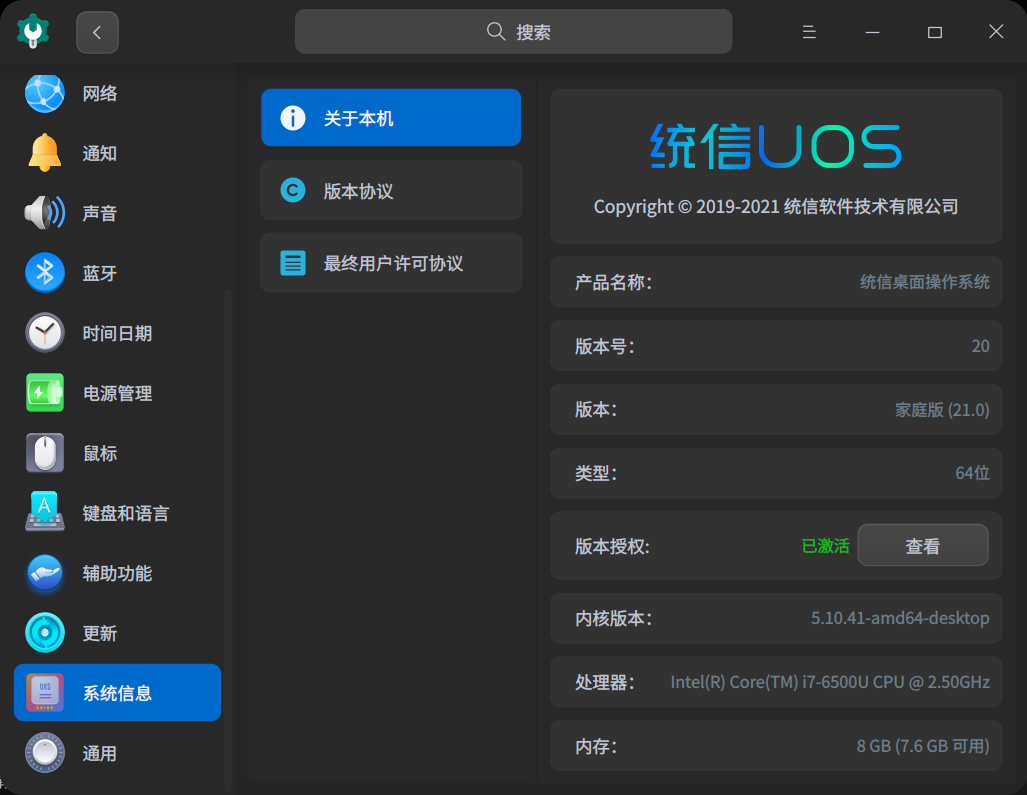Select the 声音 speaker icon
The image size is (1027, 795).
(45, 213)
